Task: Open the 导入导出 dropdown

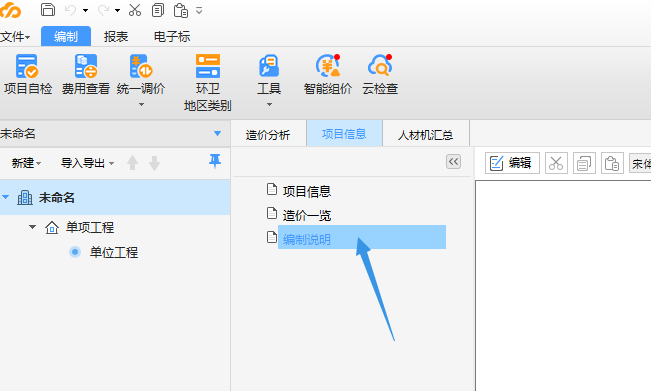Action: 87,163
